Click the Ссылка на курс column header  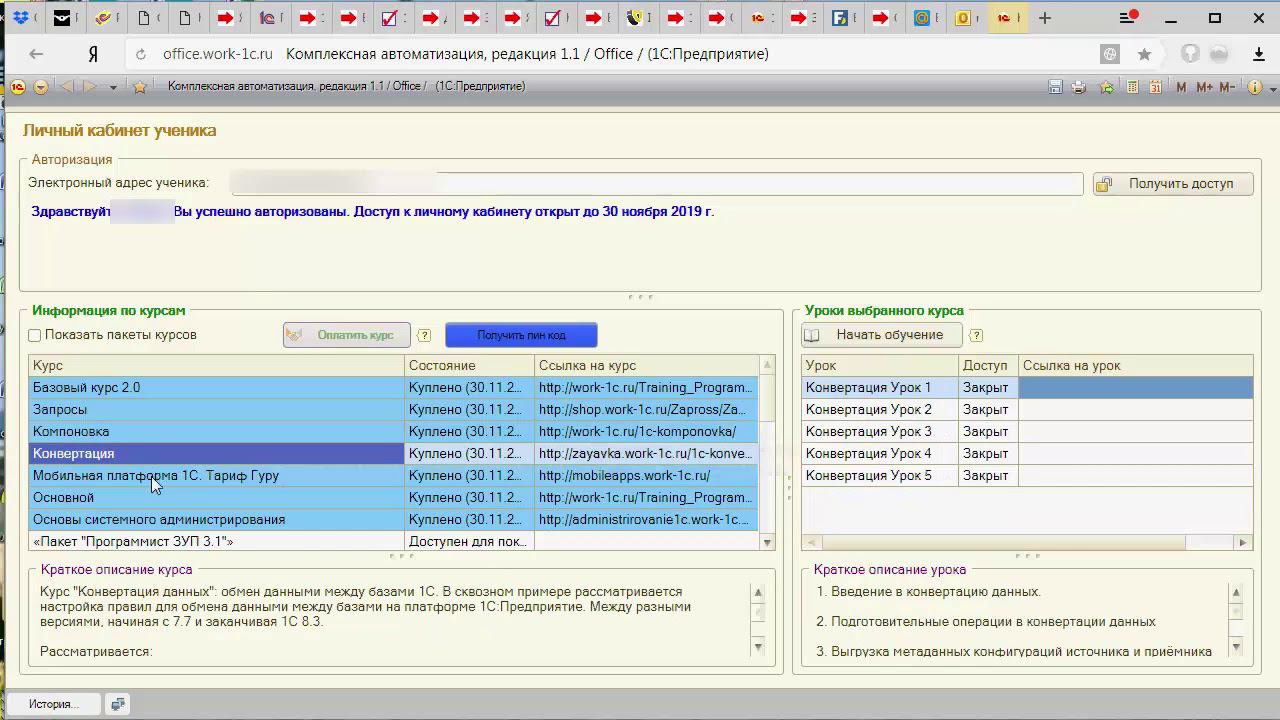point(647,366)
